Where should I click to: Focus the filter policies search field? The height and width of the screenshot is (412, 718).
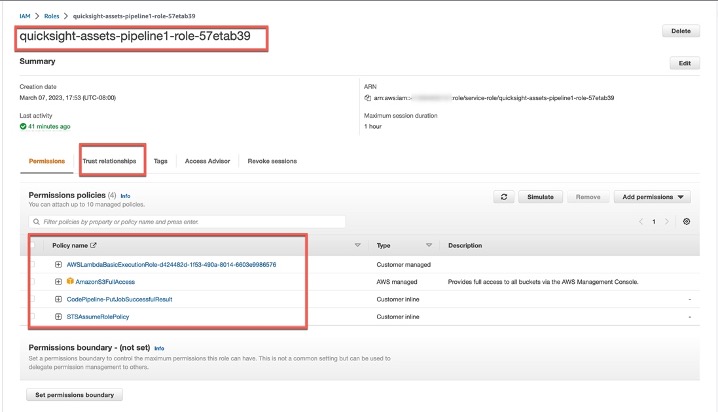click(187, 222)
